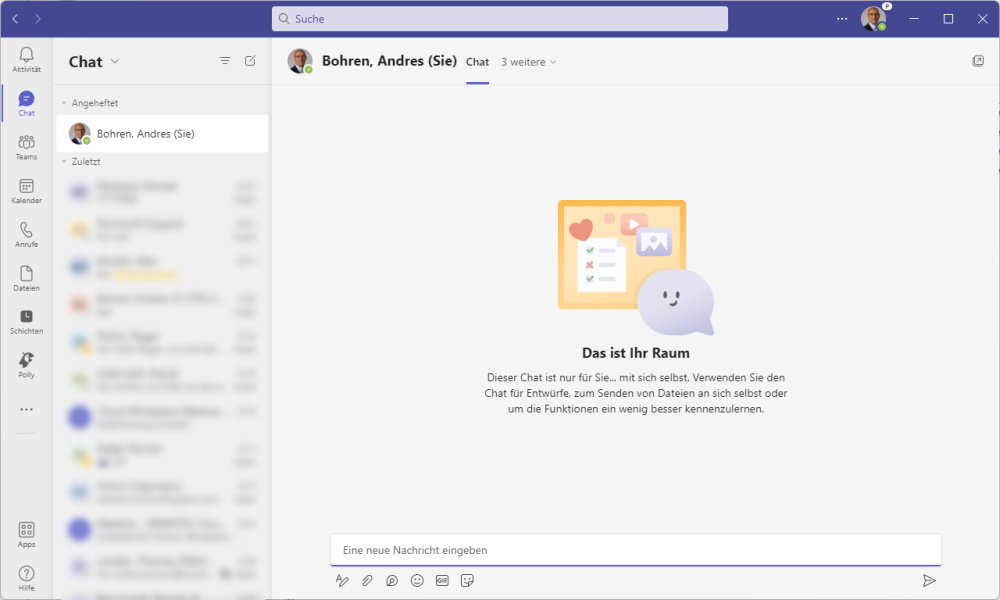
Task: Open settings and more ellipsis in title bar
Action: pyautogui.click(x=842, y=18)
